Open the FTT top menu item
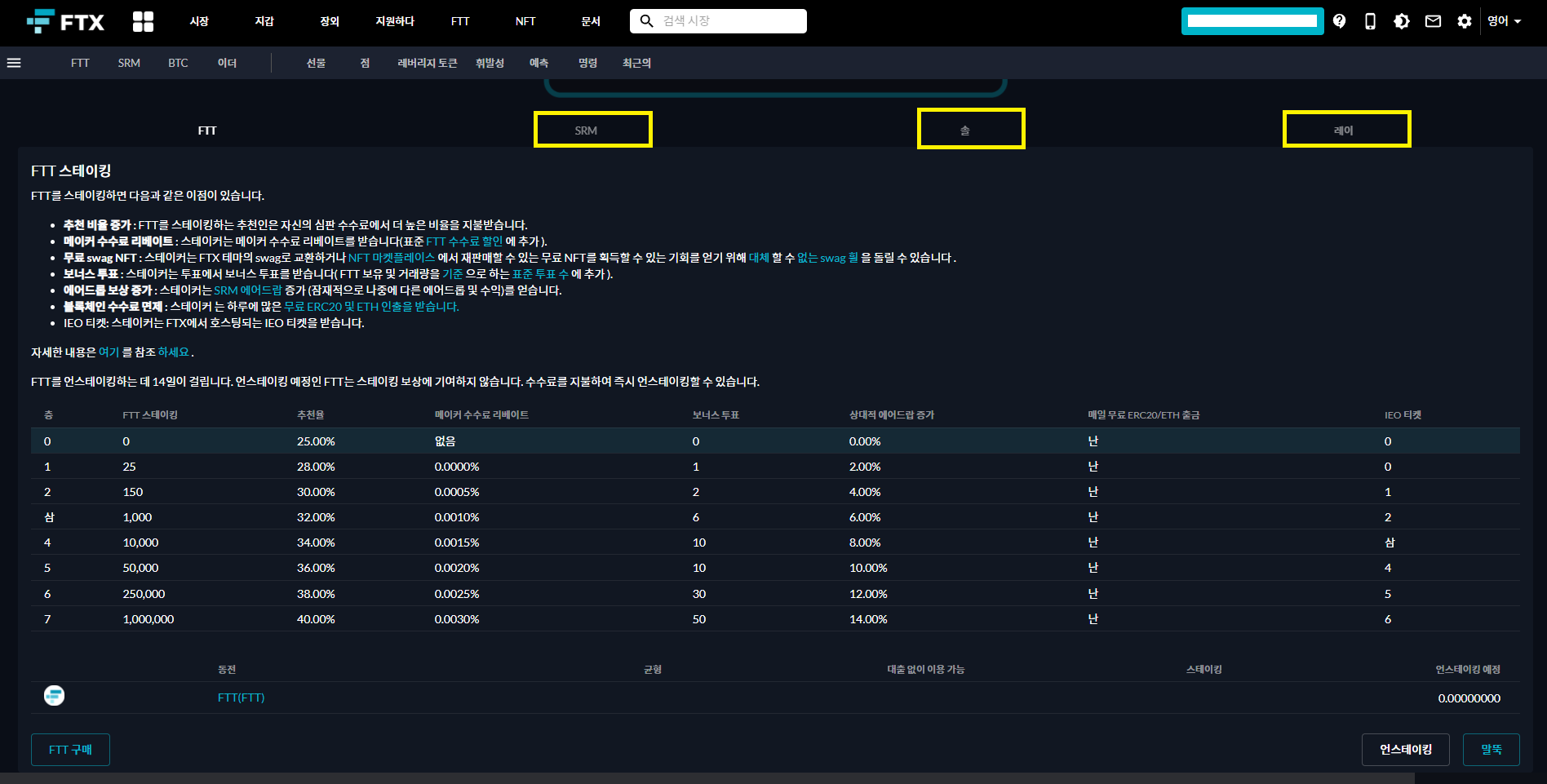The width and height of the screenshot is (1547, 784). (460, 21)
